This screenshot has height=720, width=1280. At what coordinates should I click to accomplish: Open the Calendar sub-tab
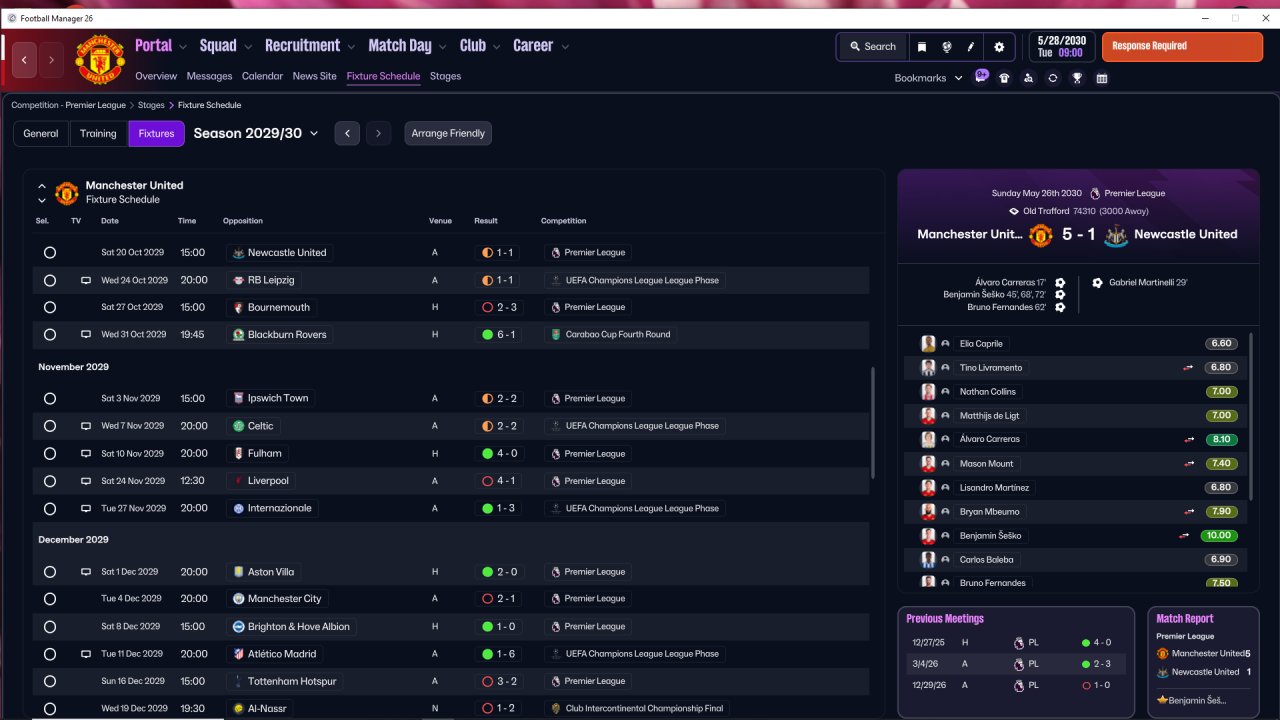point(262,76)
